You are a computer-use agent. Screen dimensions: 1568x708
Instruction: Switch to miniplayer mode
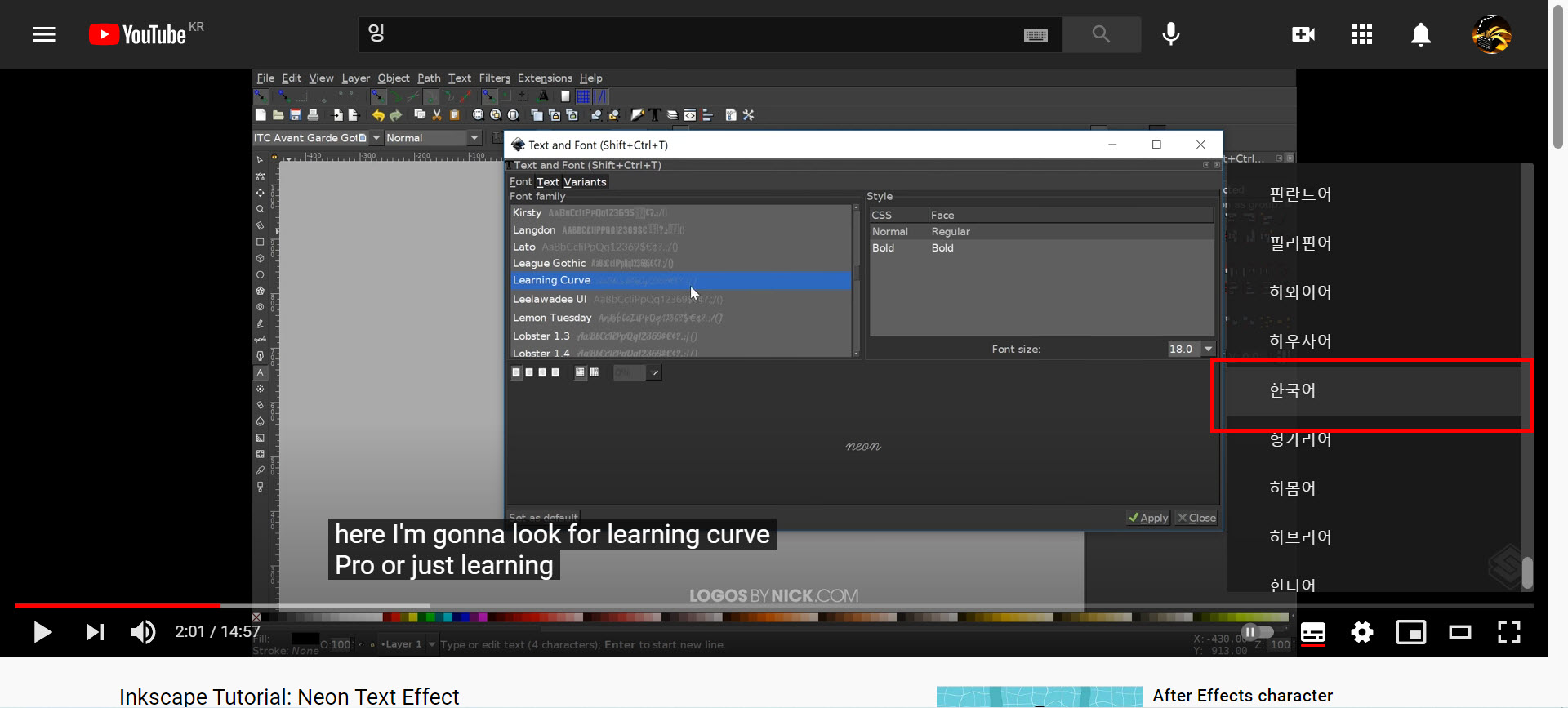point(1411,632)
